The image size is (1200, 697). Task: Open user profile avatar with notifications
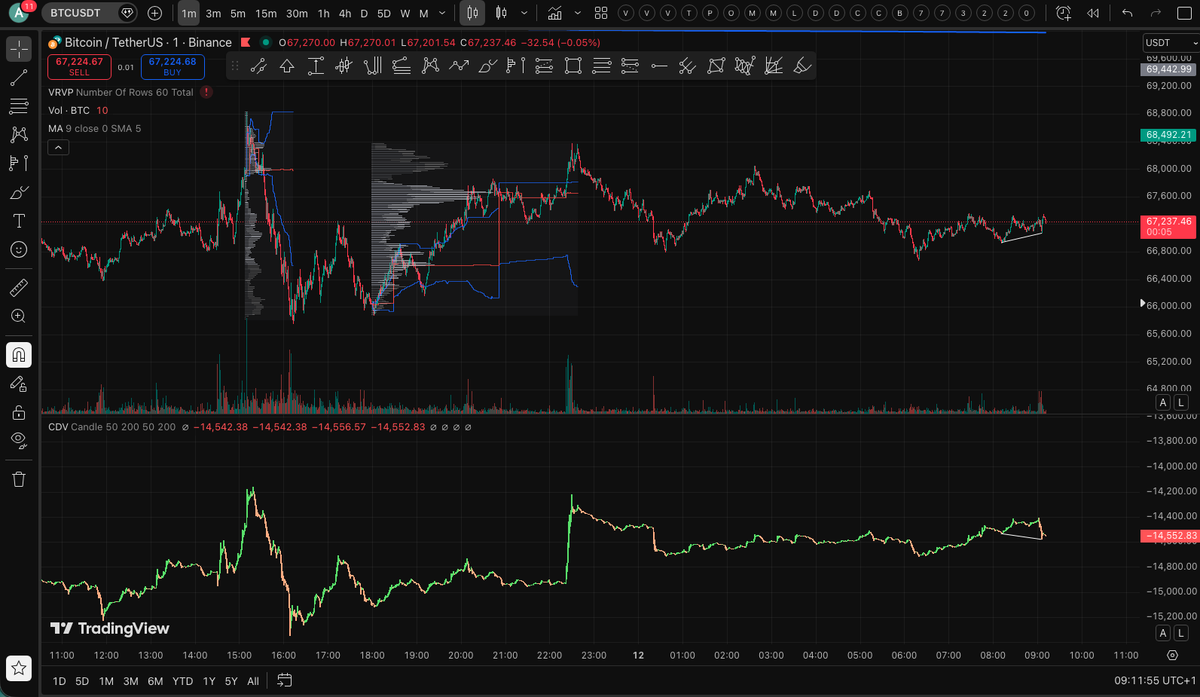pos(20,12)
